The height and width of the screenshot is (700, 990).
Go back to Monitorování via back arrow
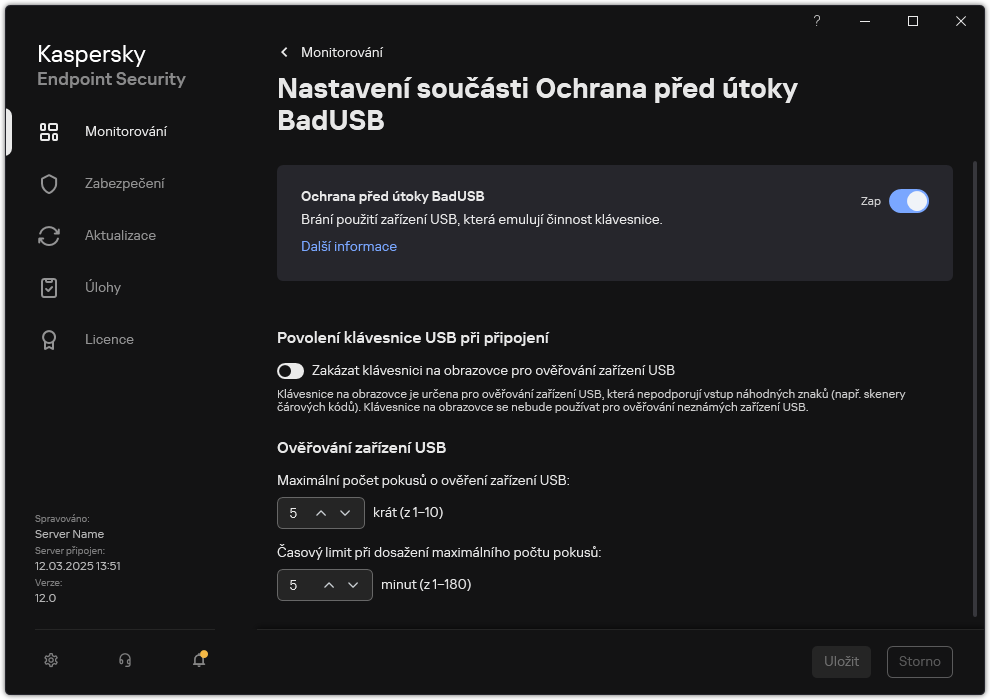284,52
